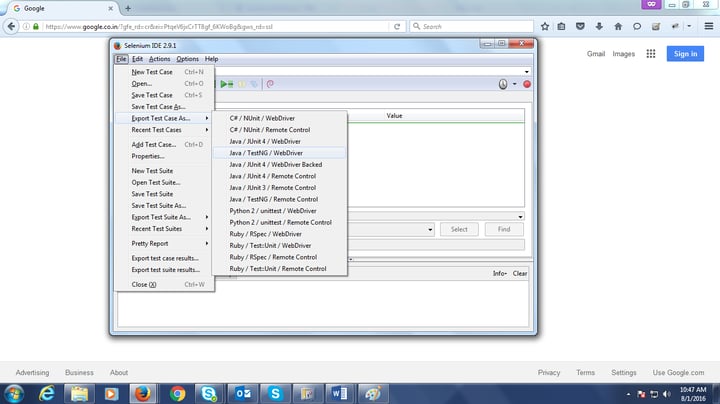The image size is (720, 404).
Task: Open the Edit menu in Selenium IDE
Action: (137, 59)
